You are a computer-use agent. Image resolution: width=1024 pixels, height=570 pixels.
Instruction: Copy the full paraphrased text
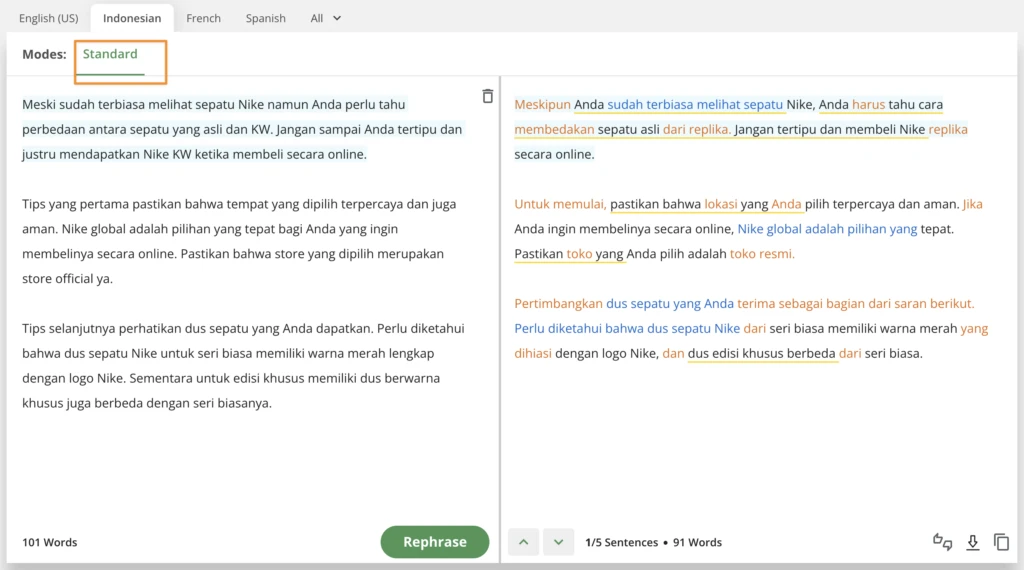point(1001,542)
